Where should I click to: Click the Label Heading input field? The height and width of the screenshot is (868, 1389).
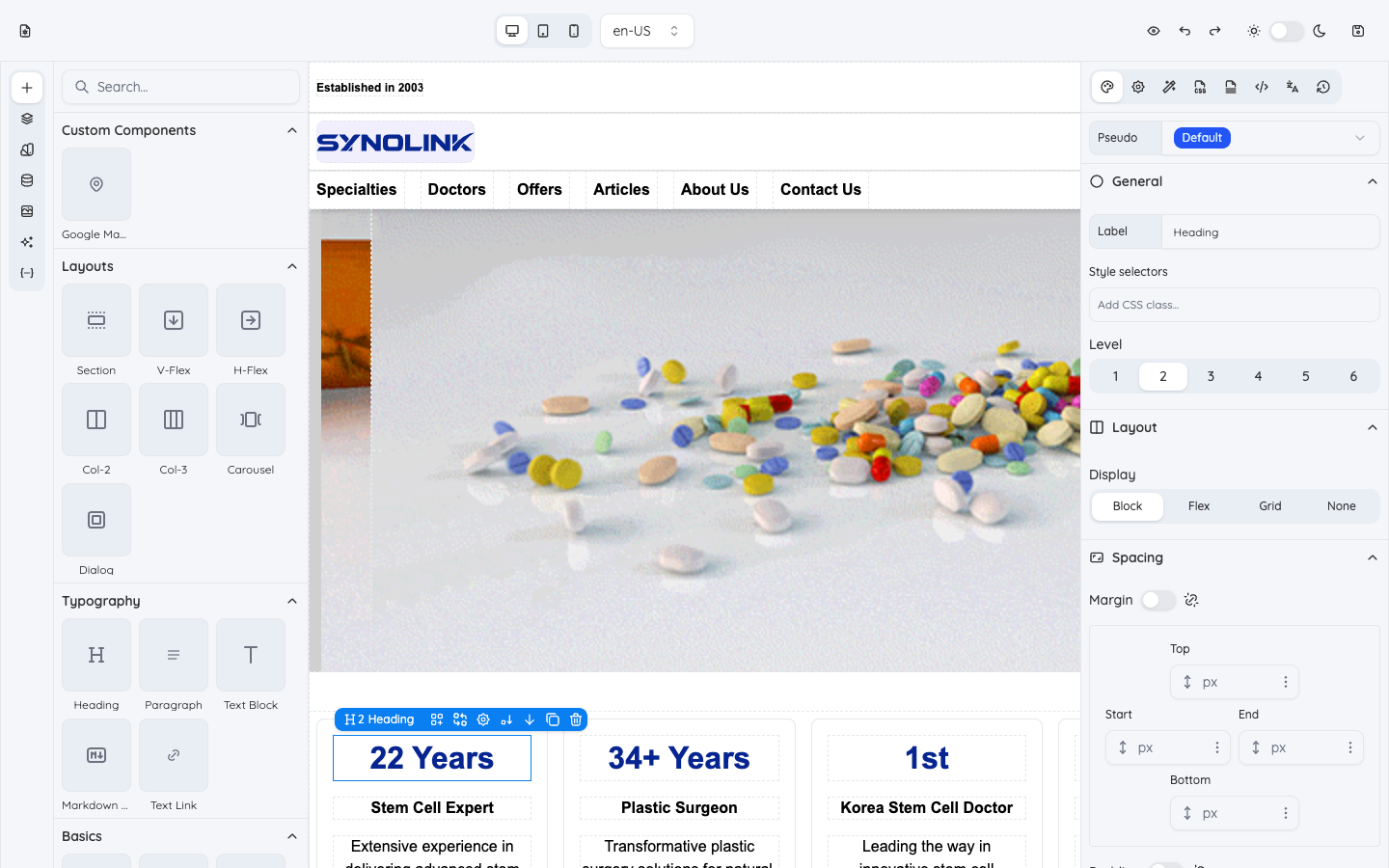(1270, 232)
